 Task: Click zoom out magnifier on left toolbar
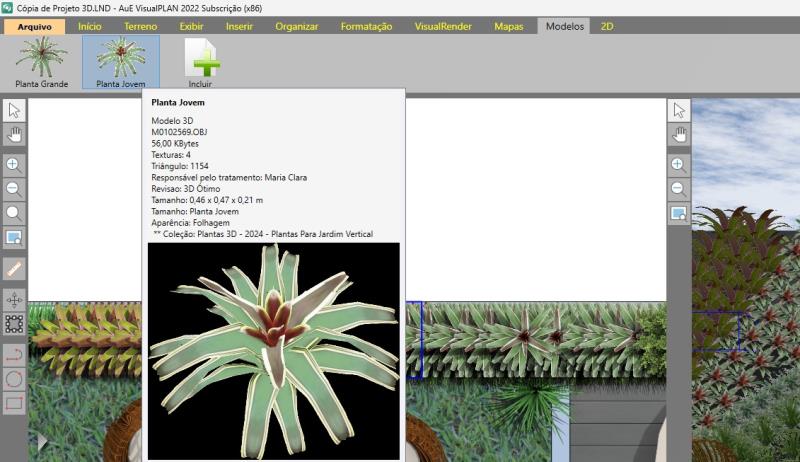coord(14,189)
